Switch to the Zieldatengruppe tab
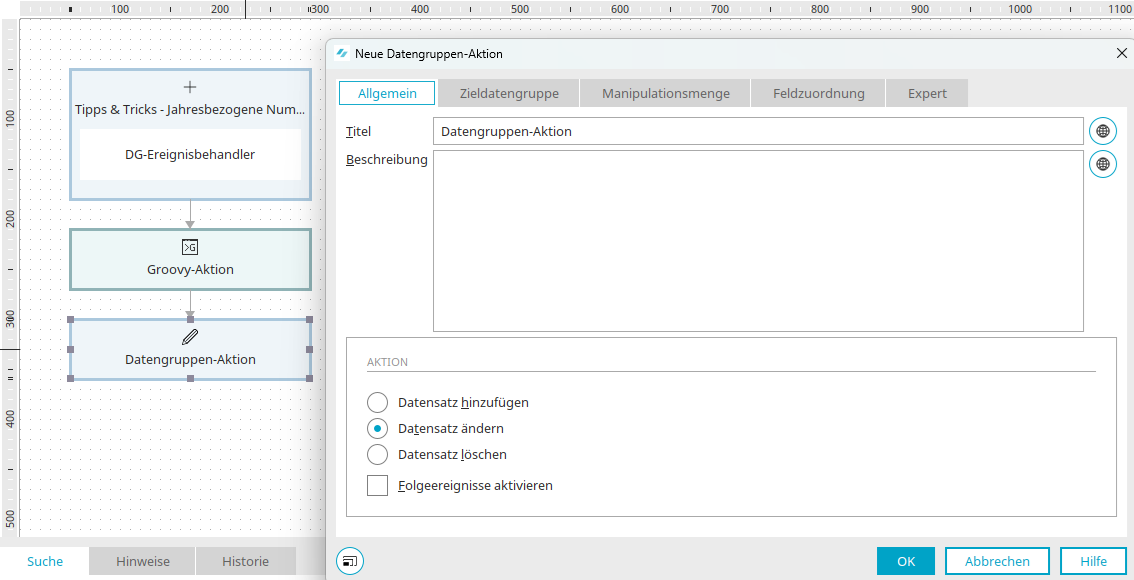 [x=509, y=93]
